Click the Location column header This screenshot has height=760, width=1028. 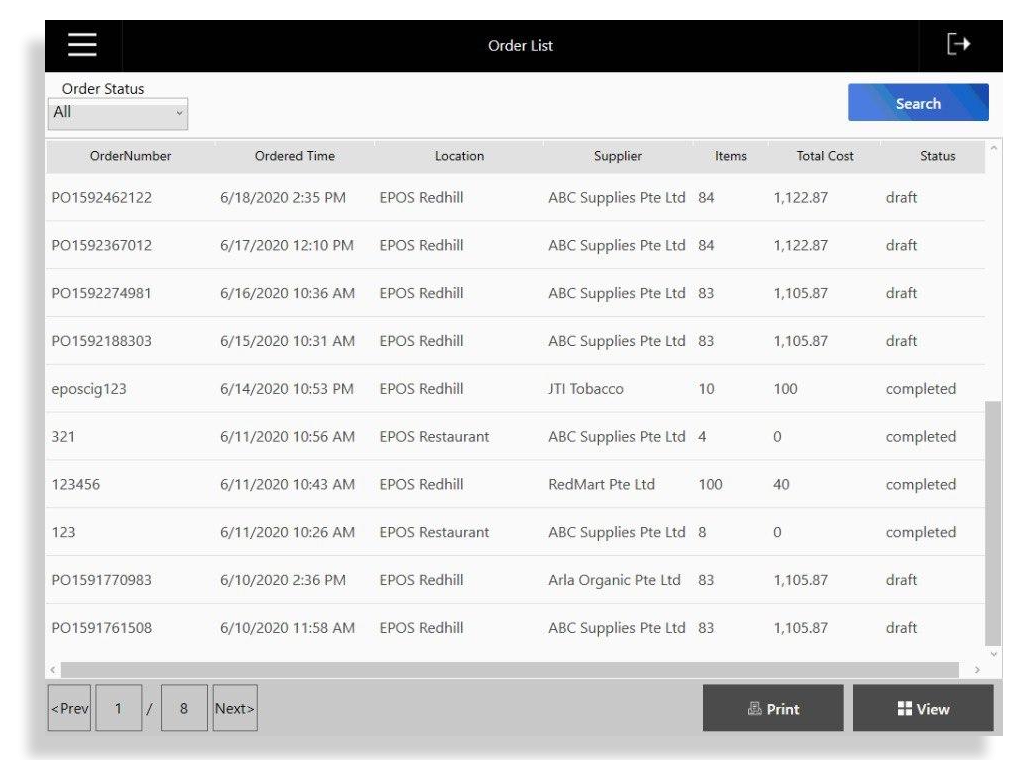[x=459, y=156]
